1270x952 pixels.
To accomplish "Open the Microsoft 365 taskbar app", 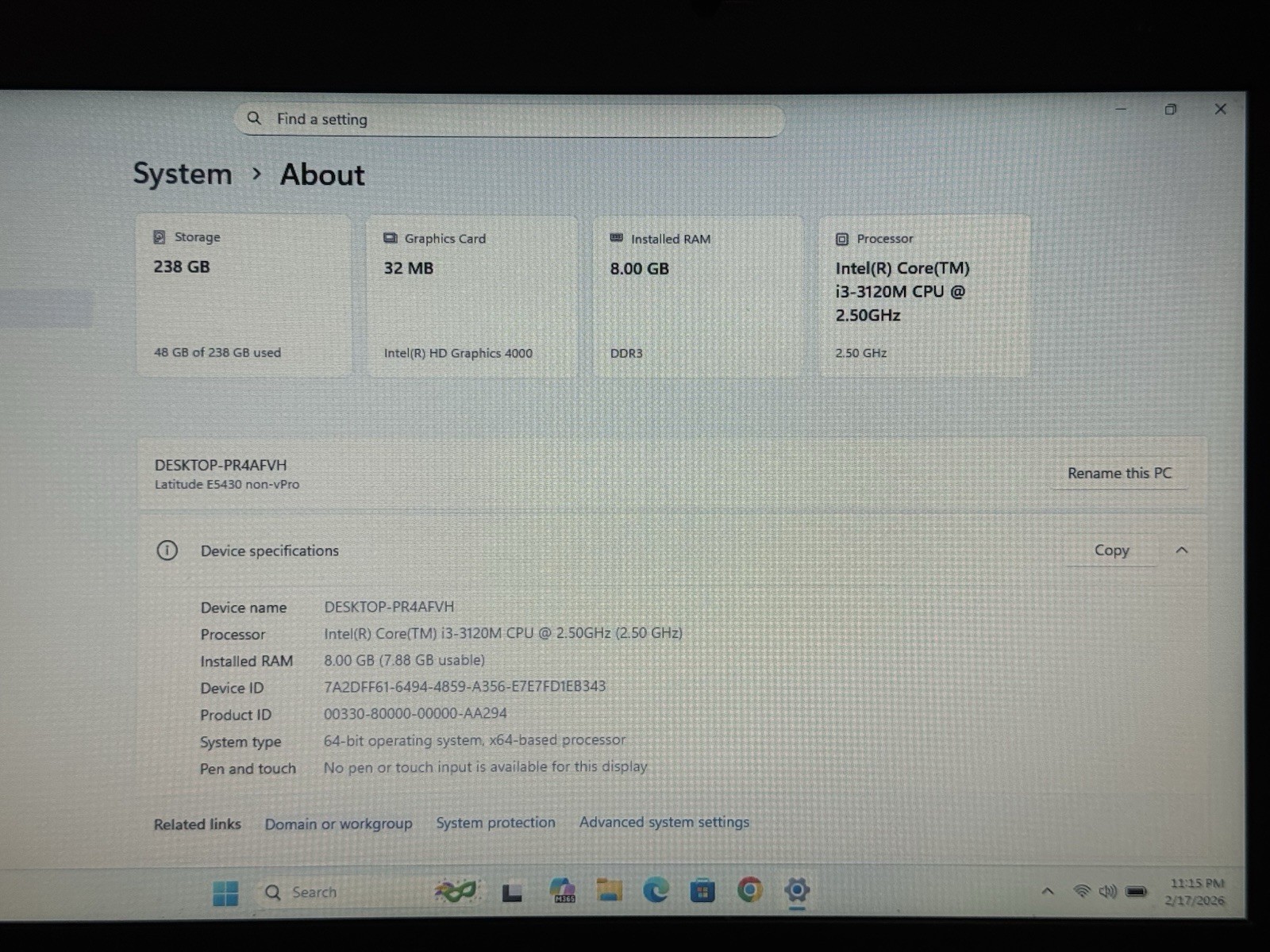I will point(563,890).
